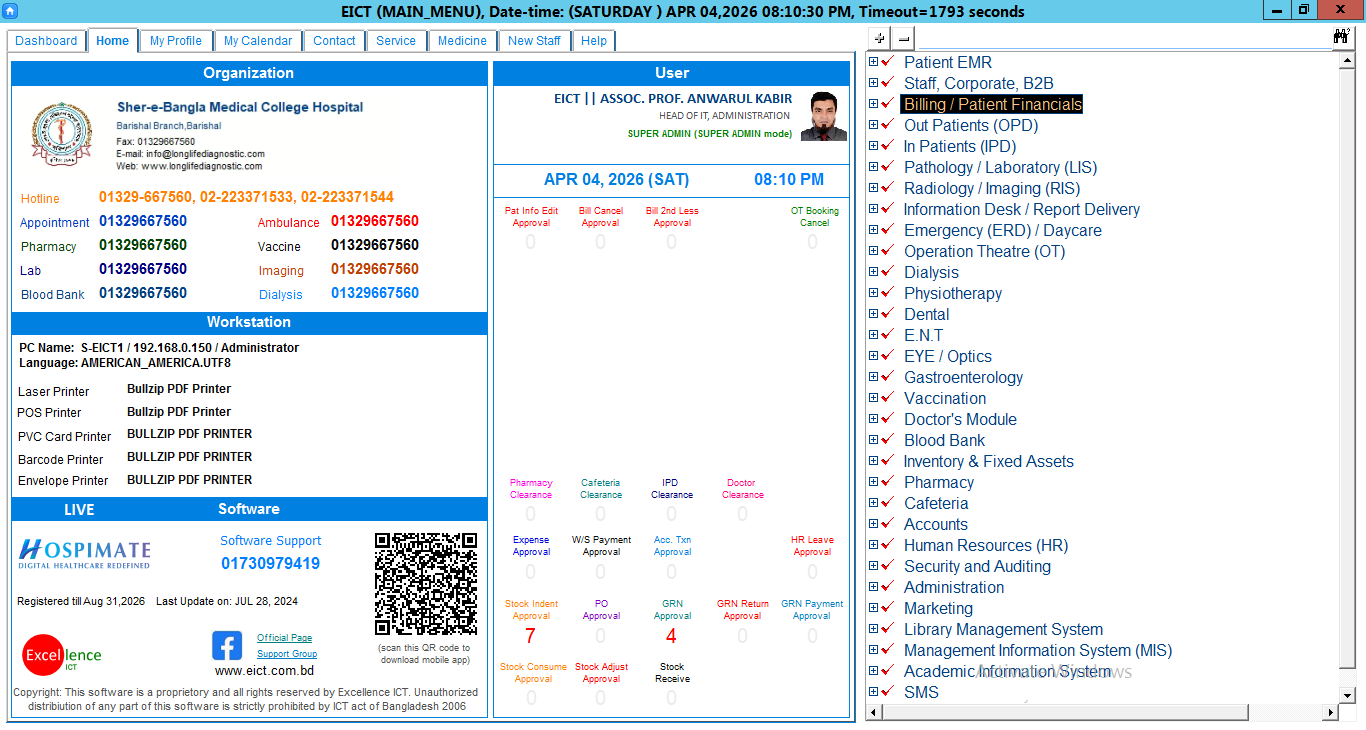Open the Facebook logo icon
Image resolution: width=1366 pixels, height=730 pixels.
pyautogui.click(x=227, y=646)
